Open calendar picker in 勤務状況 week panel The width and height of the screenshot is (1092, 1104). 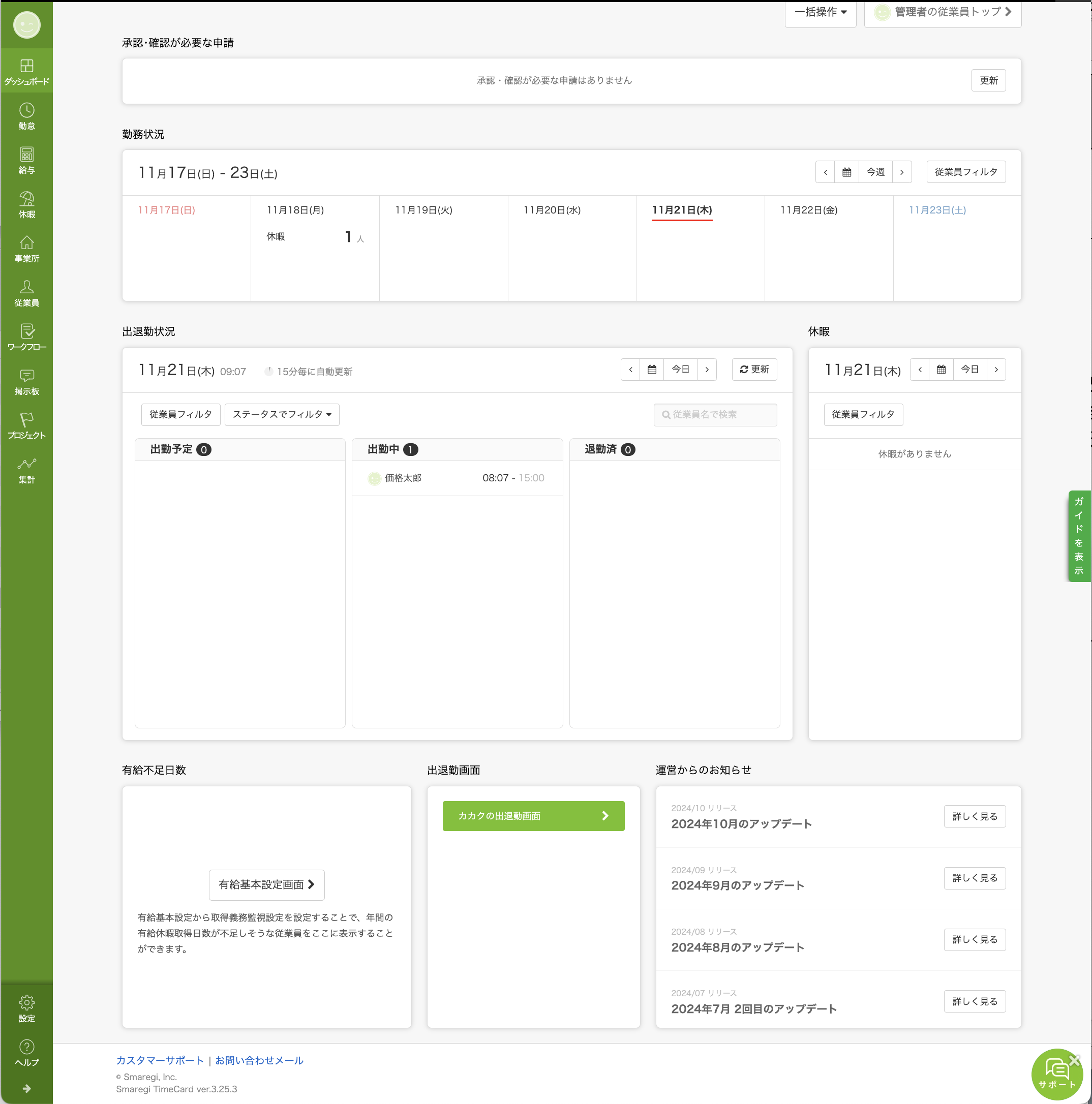(x=846, y=172)
